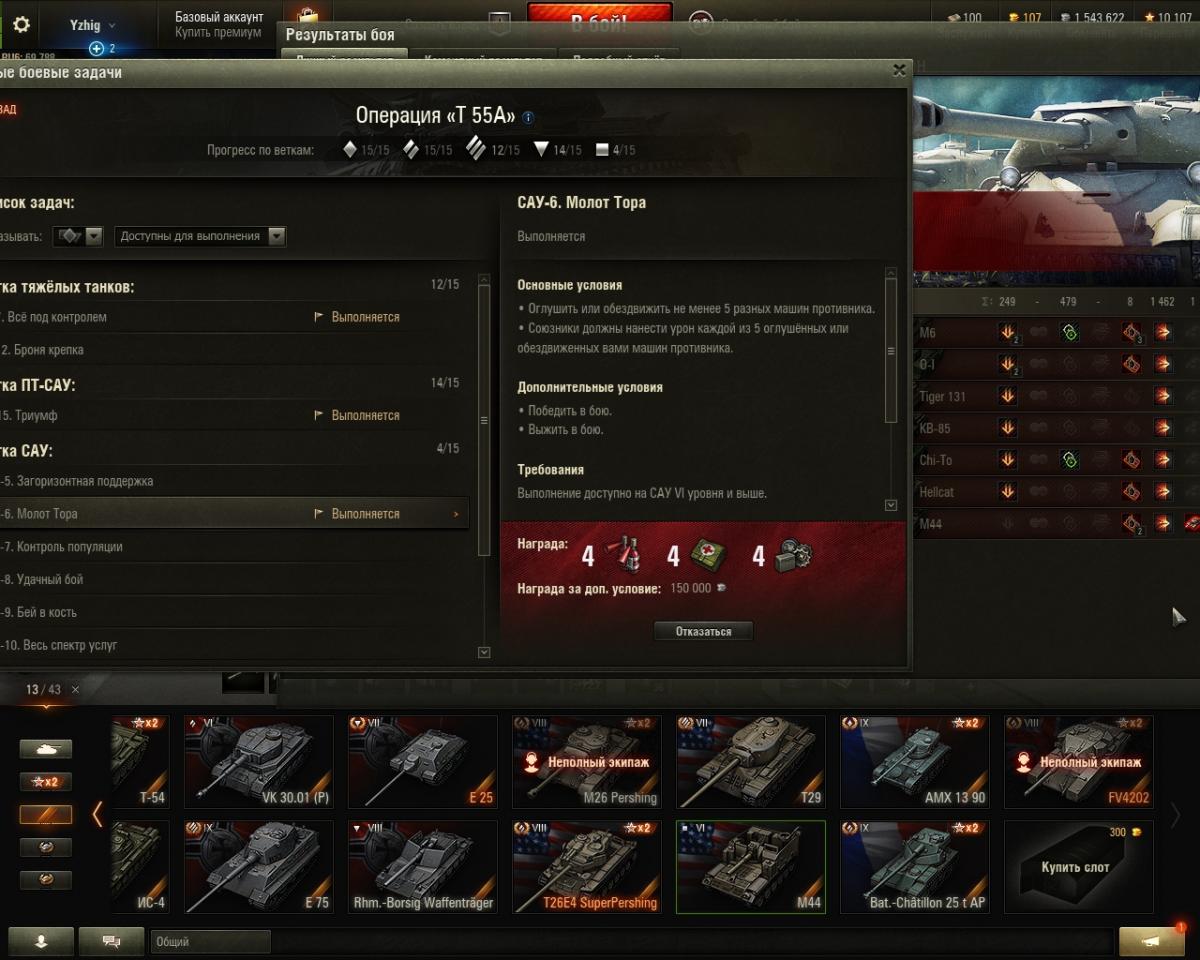Click the Купить слот tile

pyautogui.click(x=1078, y=867)
